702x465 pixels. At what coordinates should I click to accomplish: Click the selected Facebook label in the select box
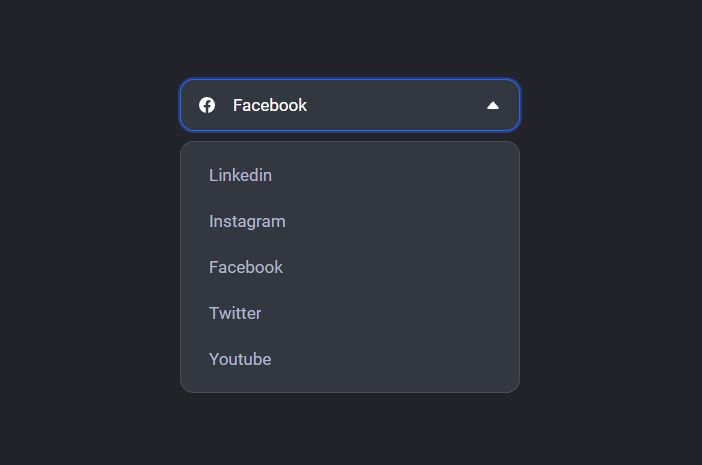click(x=270, y=106)
